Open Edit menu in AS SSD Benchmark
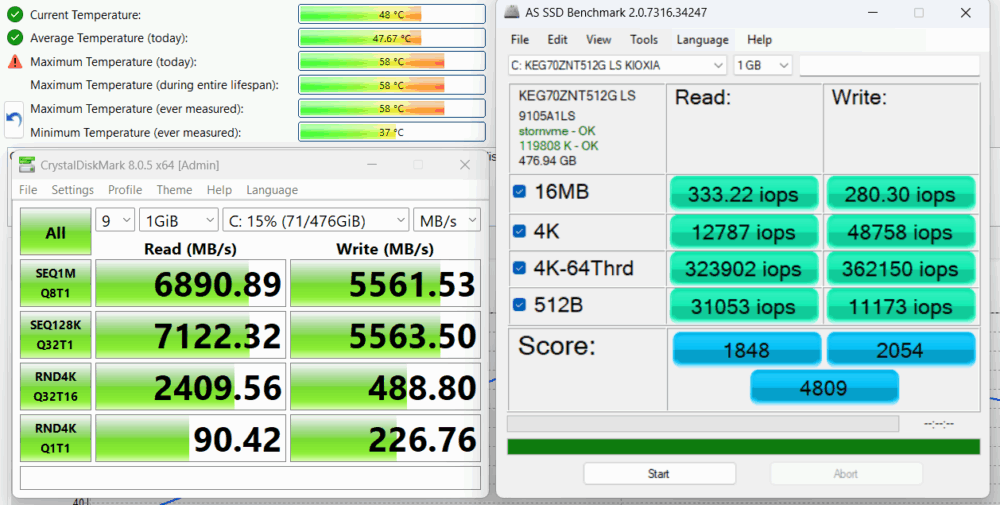The height and width of the screenshot is (505, 1000). [557, 40]
